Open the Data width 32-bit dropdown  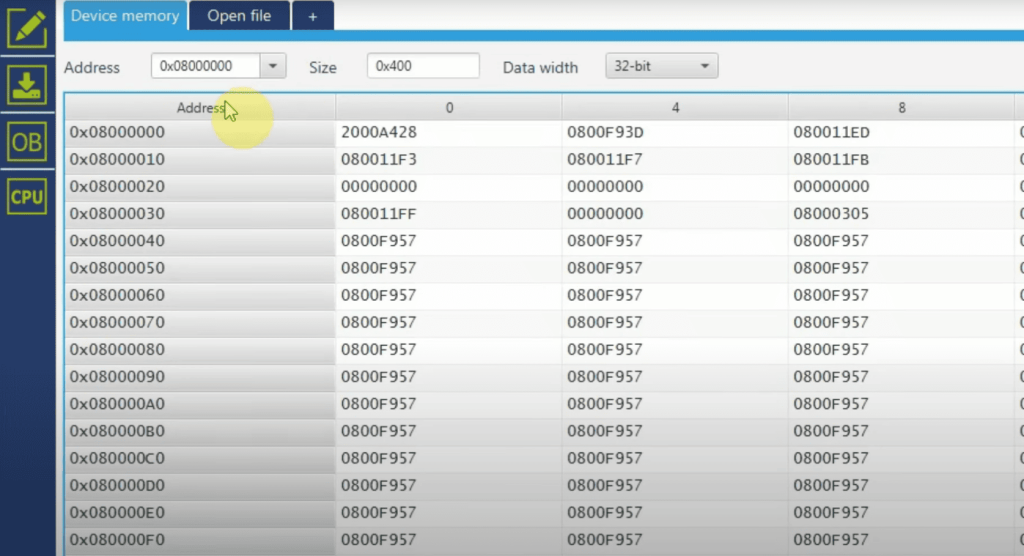point(662,66)
